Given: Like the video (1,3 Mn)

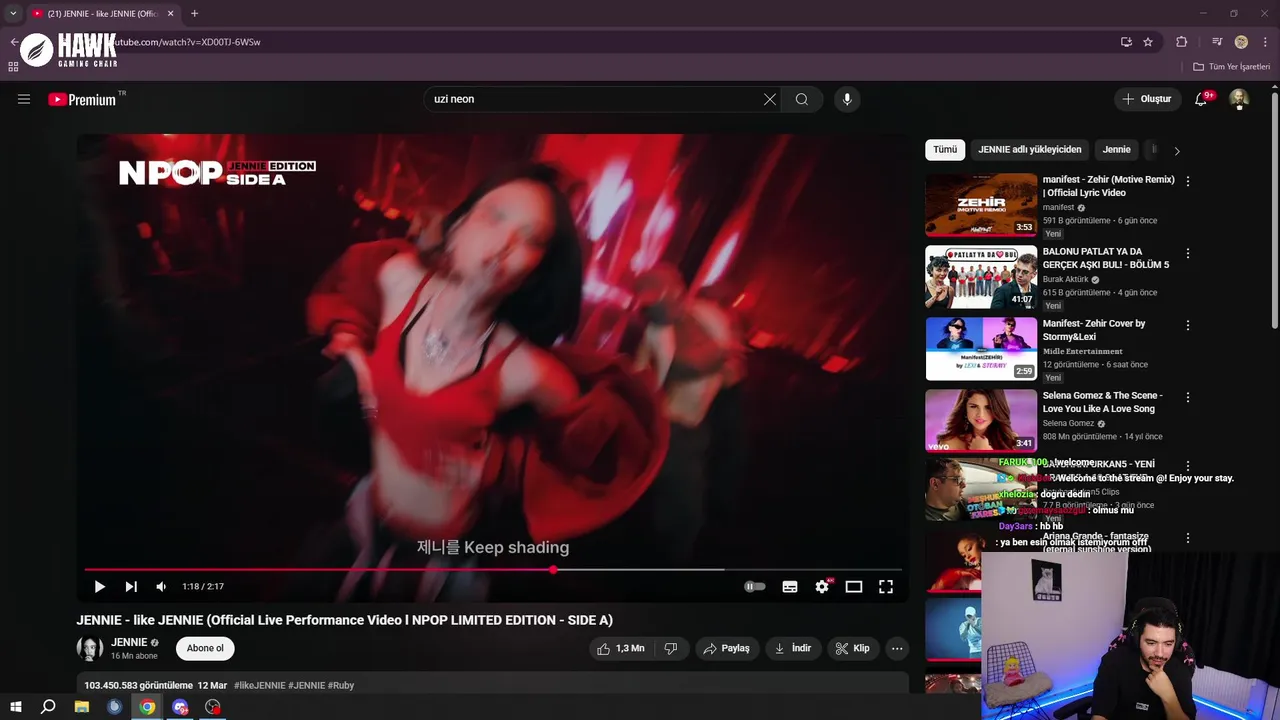Looking at the screenshot, I should click(621, 648).
